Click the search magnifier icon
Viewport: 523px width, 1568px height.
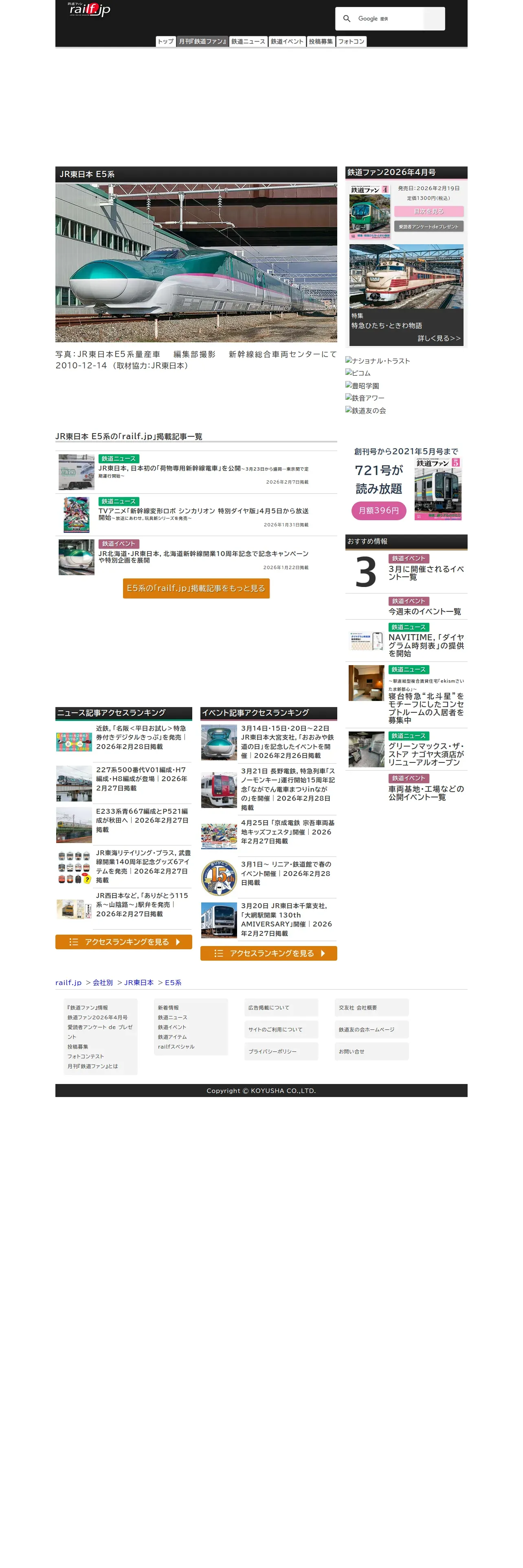(347, 19)
